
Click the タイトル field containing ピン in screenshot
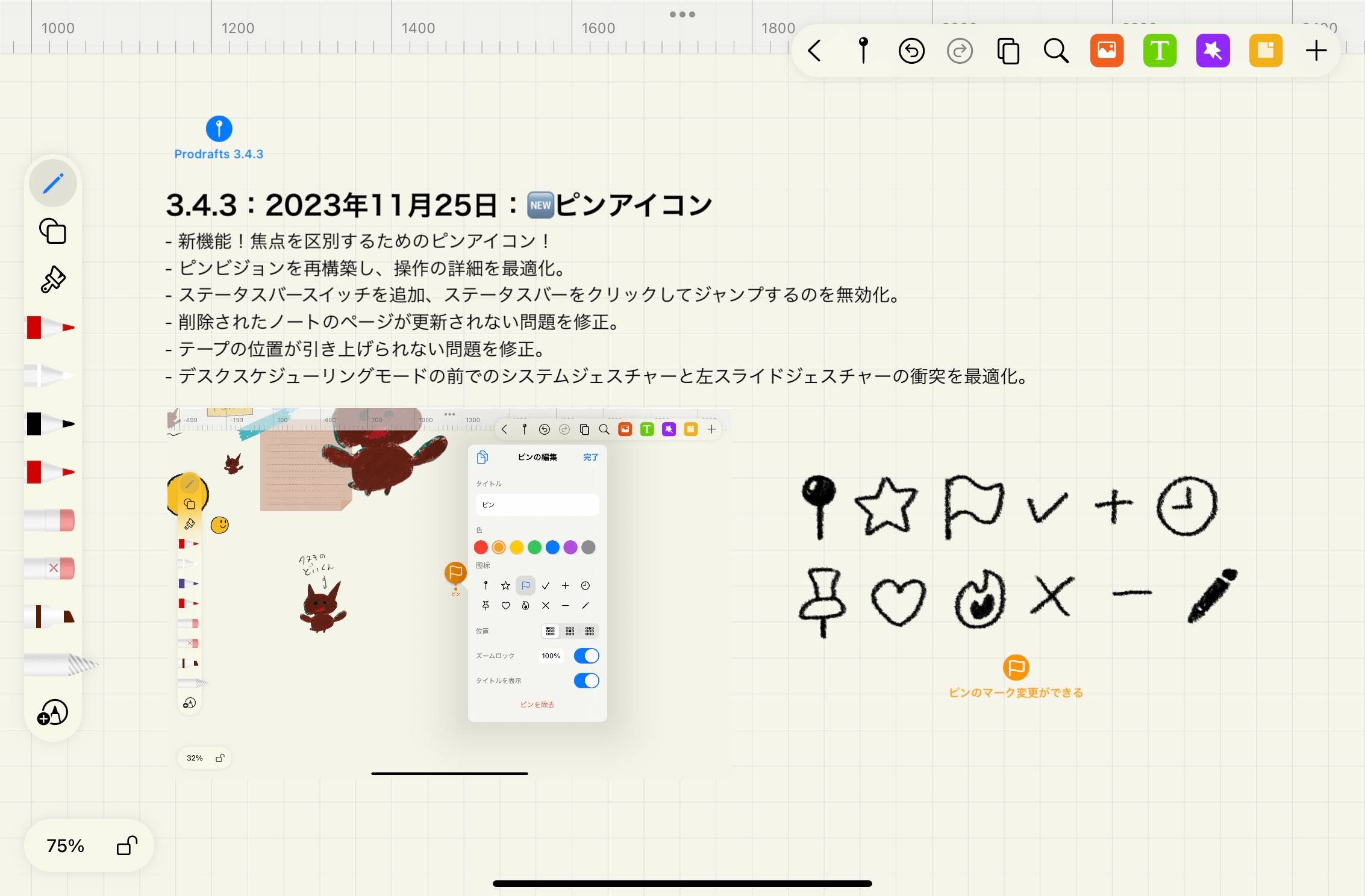(537, 505)
